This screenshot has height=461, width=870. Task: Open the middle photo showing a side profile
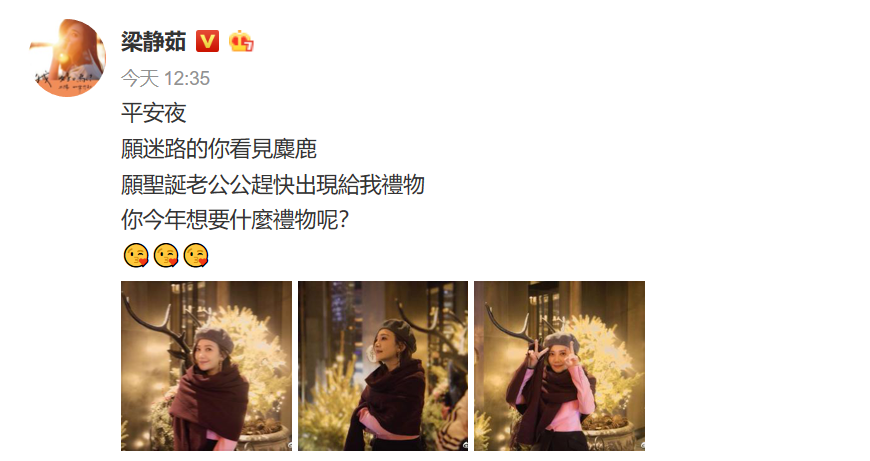click(383, 366)
